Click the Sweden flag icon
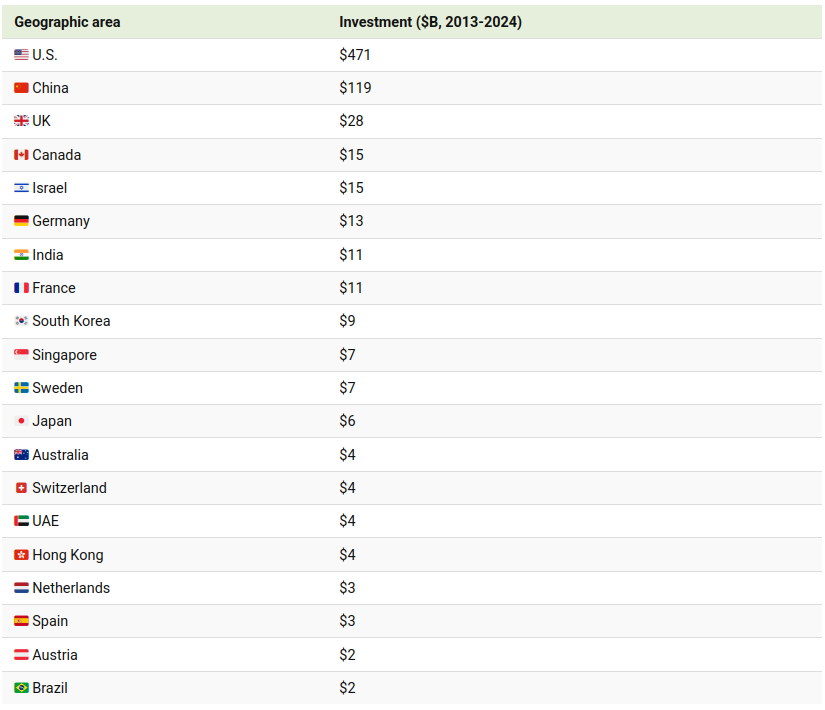 click(x=21, y=388)
